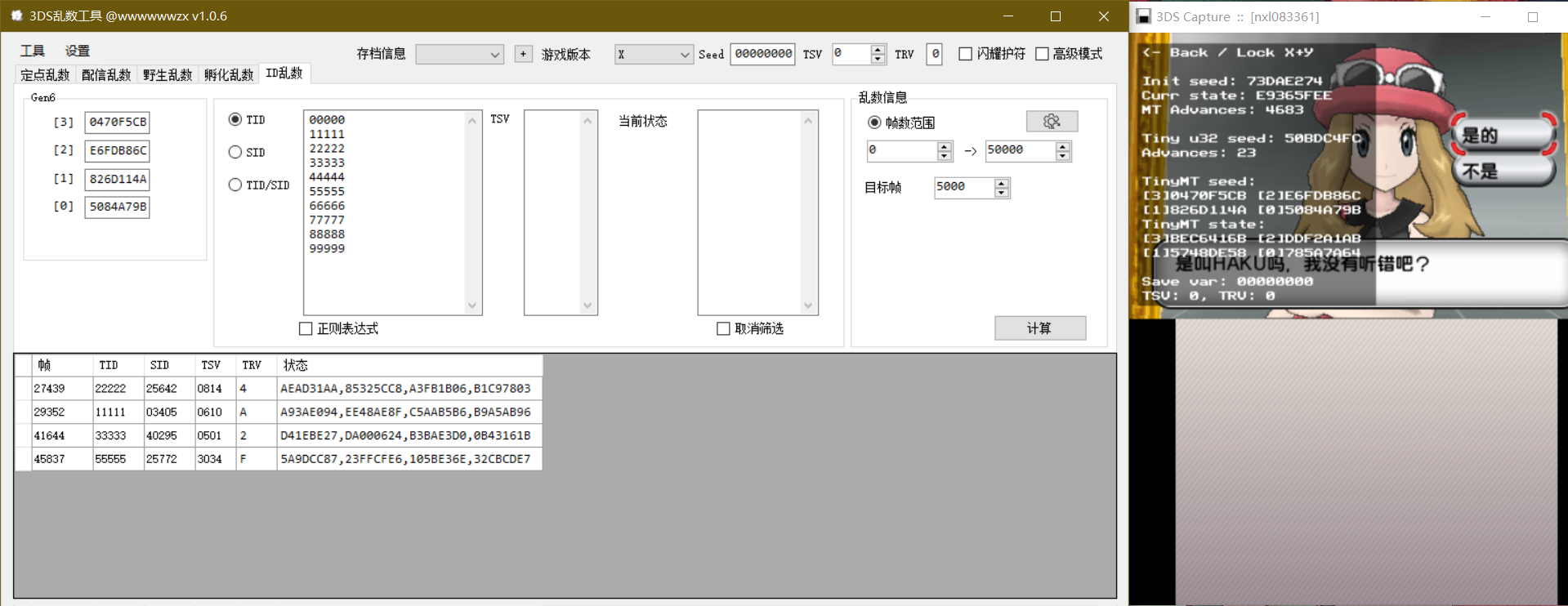The height and width of the screenshot is (606, 1568).
Task: Minimize the 3DS Capture window
Action: pyautogui.click(x=1485, y=16)
